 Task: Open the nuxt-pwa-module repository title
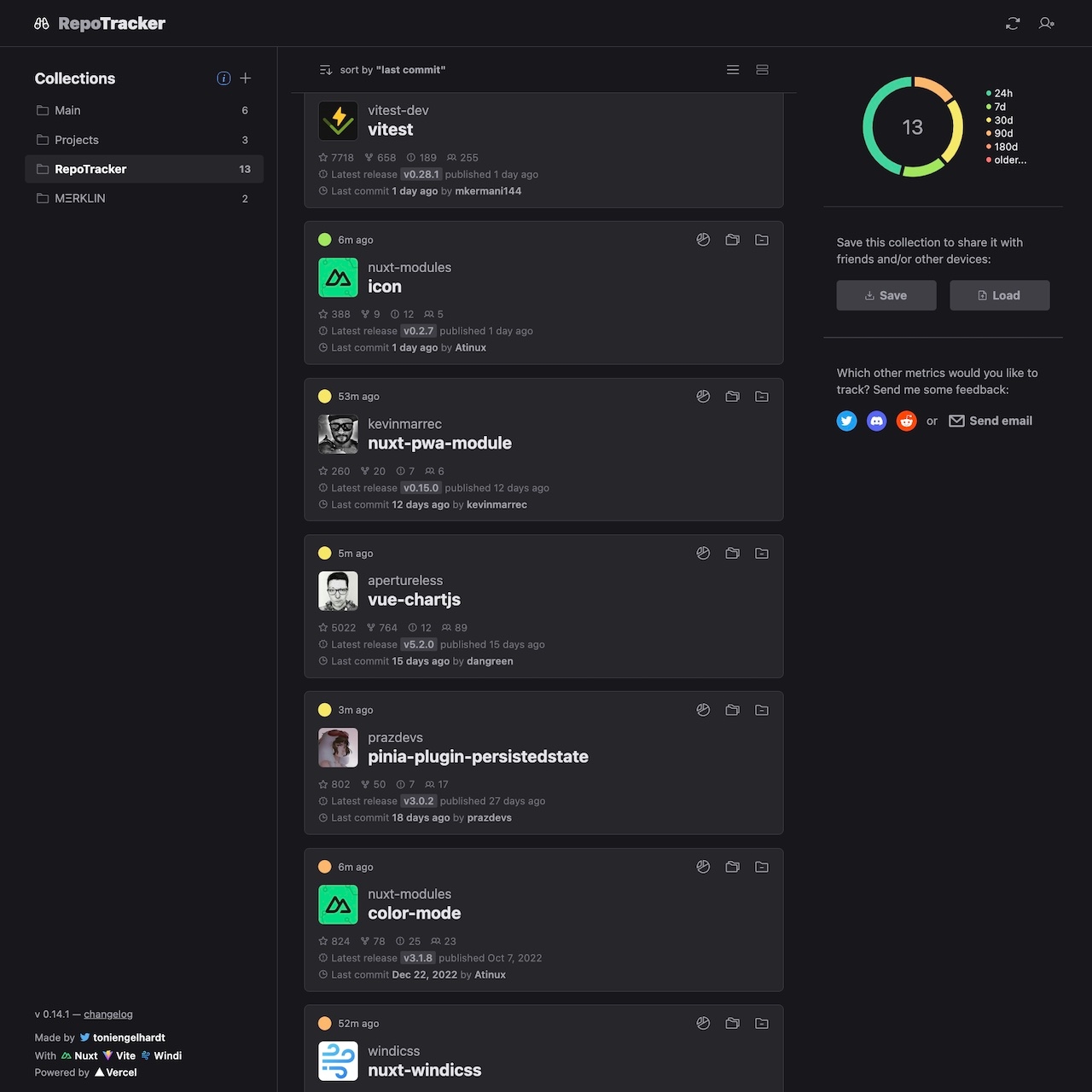coord(439,443)
